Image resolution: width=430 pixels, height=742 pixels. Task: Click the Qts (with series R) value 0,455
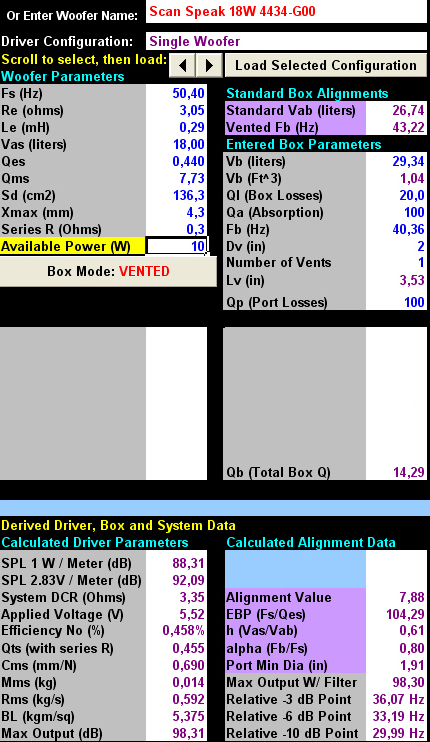point(188,648)
